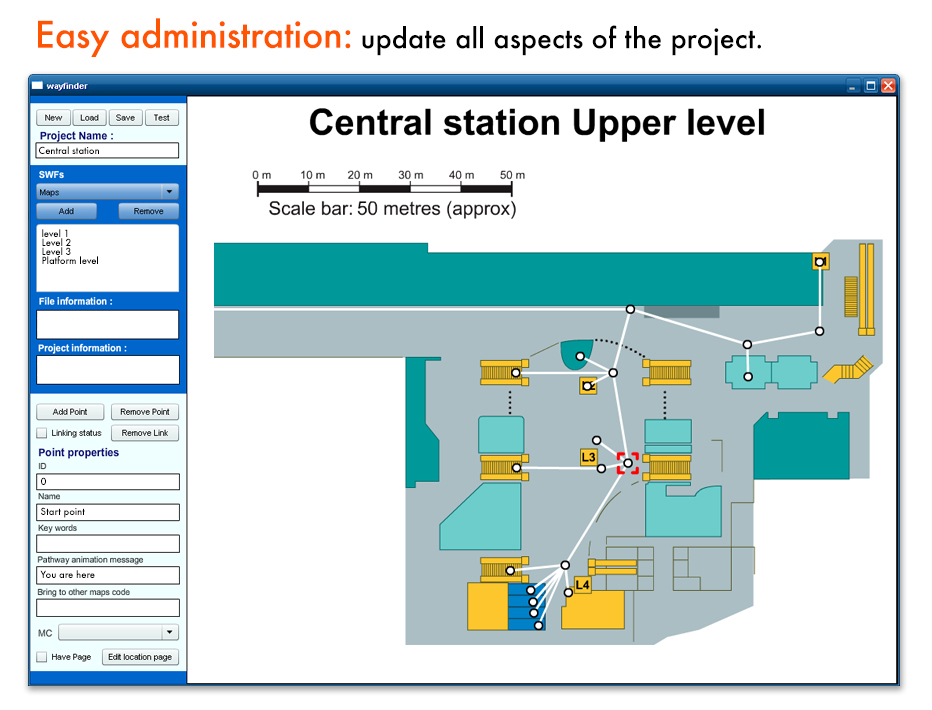The width and height of the screenshot is (932, 710).
Task: Click the Remove Link button
Action: tap(145, 433)
